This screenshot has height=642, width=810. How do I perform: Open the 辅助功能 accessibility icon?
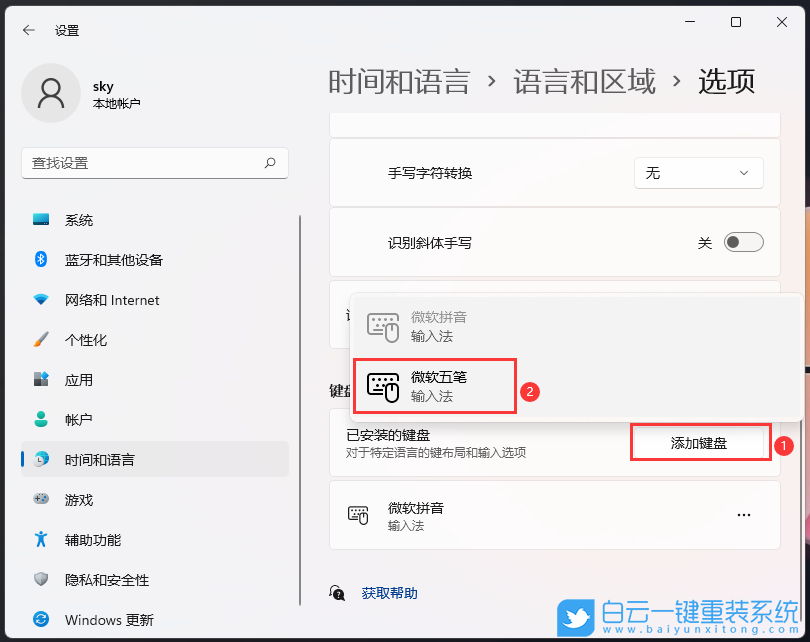click(x=40, y=539)
